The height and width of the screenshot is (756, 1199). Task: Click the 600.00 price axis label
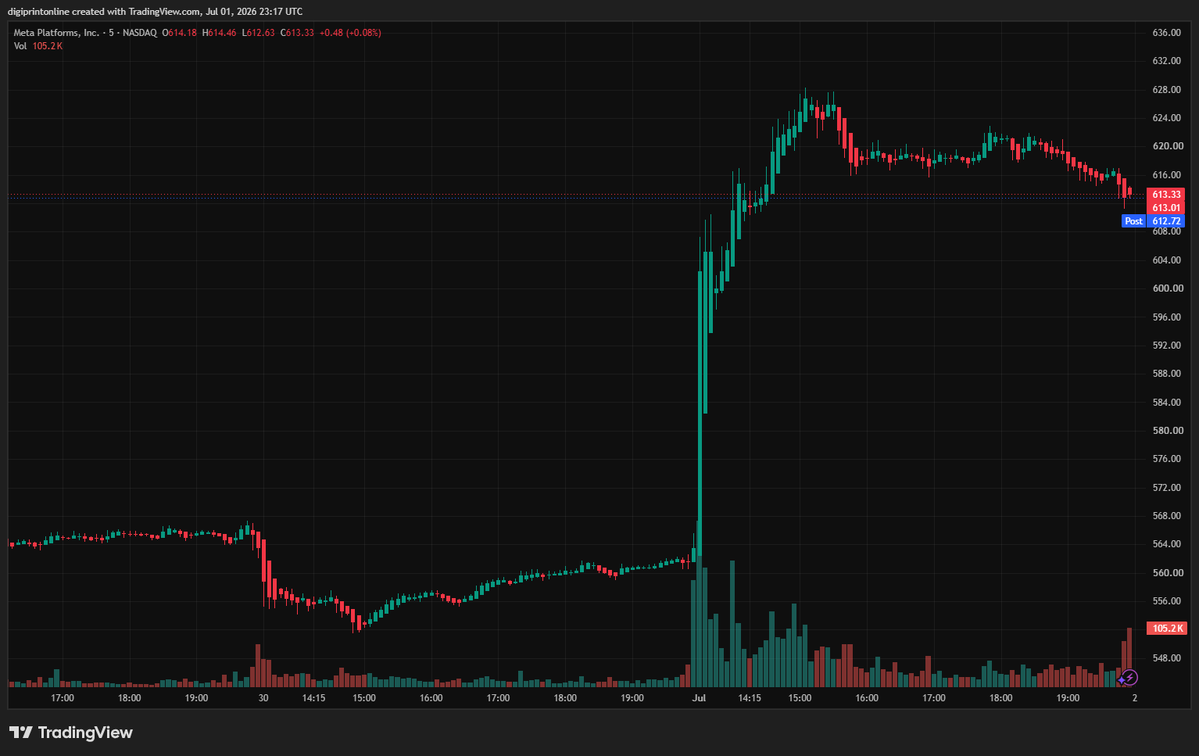(x=1167, y=289)
